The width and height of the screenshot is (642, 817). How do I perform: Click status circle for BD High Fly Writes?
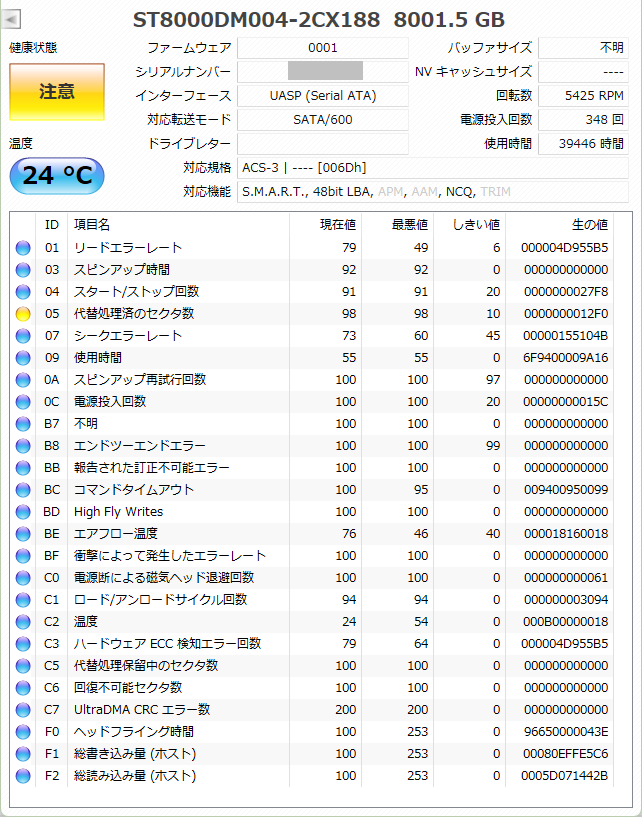[23, 512]
